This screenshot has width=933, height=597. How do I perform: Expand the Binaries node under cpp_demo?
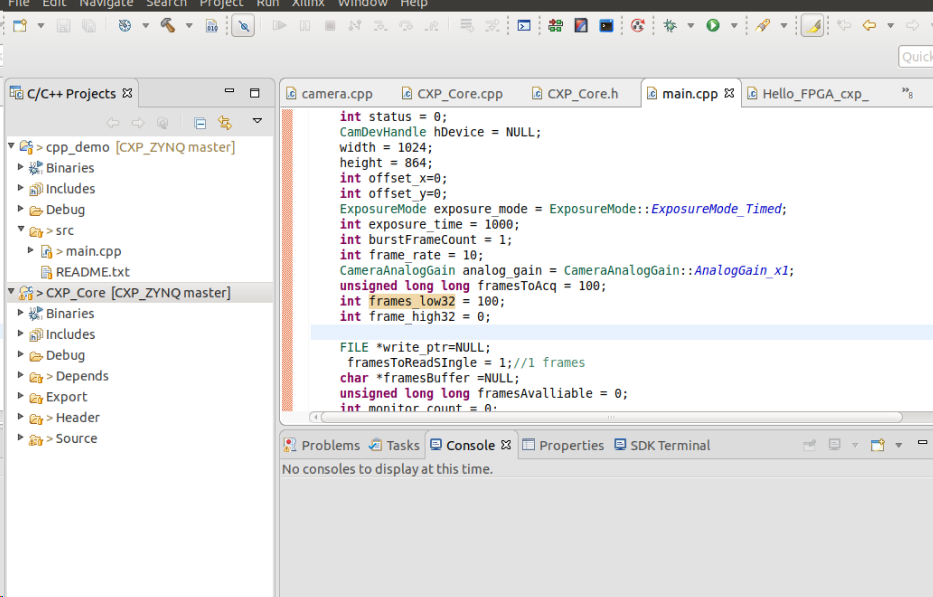[21, 168]
